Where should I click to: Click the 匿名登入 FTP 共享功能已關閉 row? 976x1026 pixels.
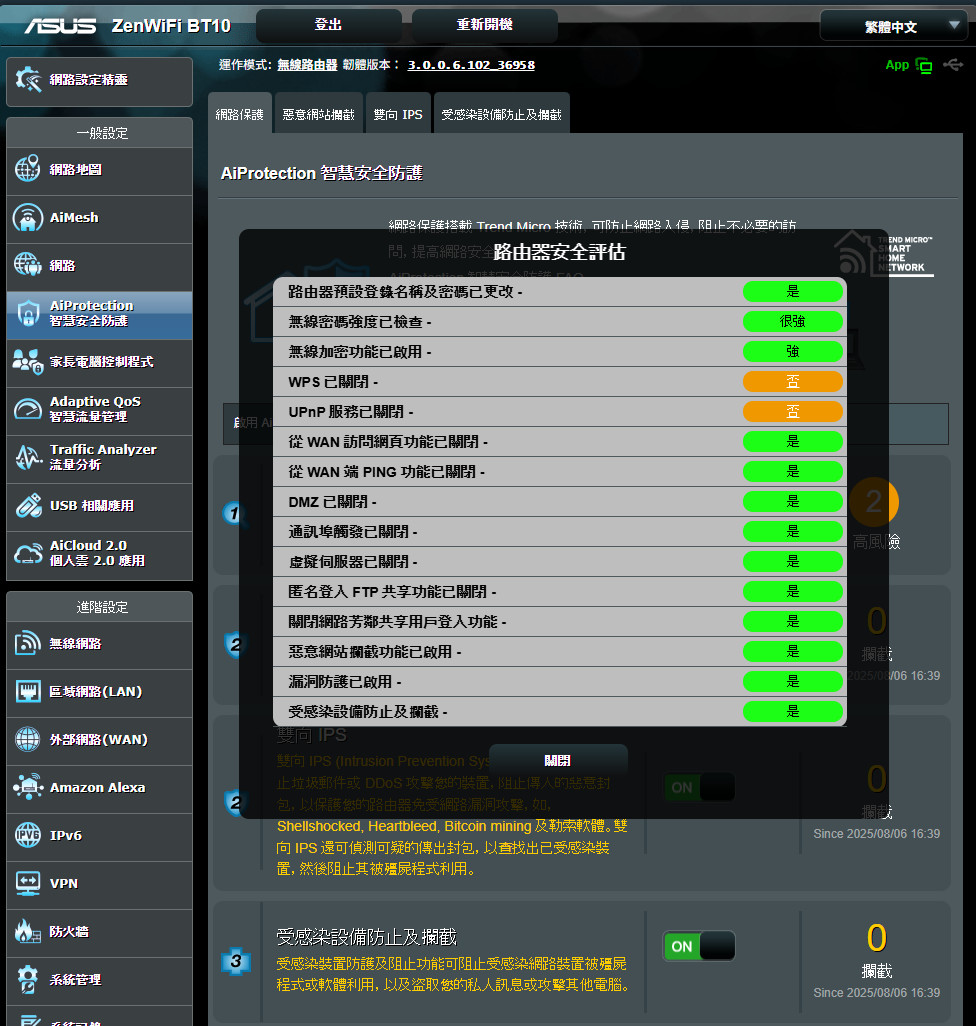(560, 592)
